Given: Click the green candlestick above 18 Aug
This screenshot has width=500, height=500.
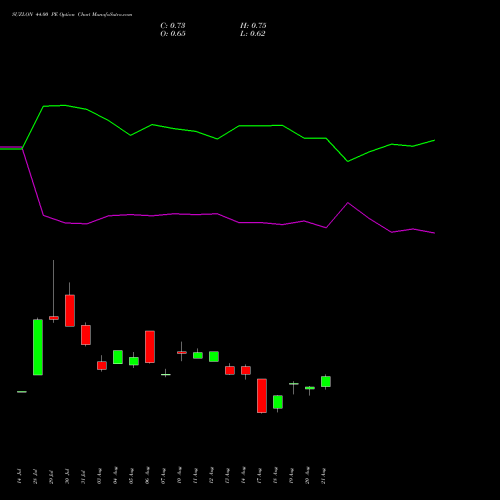Looking at the screenshot, I should click(x=278, y=402).
